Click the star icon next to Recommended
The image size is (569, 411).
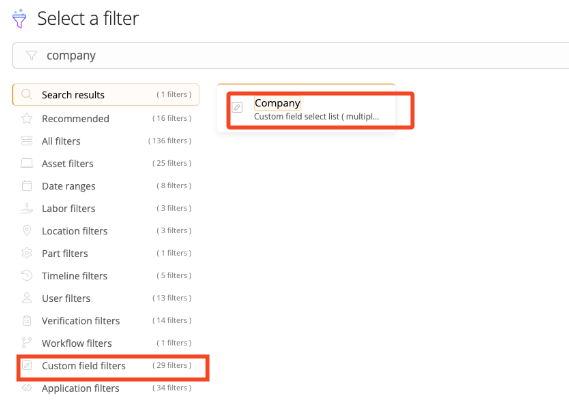[27, 118]
